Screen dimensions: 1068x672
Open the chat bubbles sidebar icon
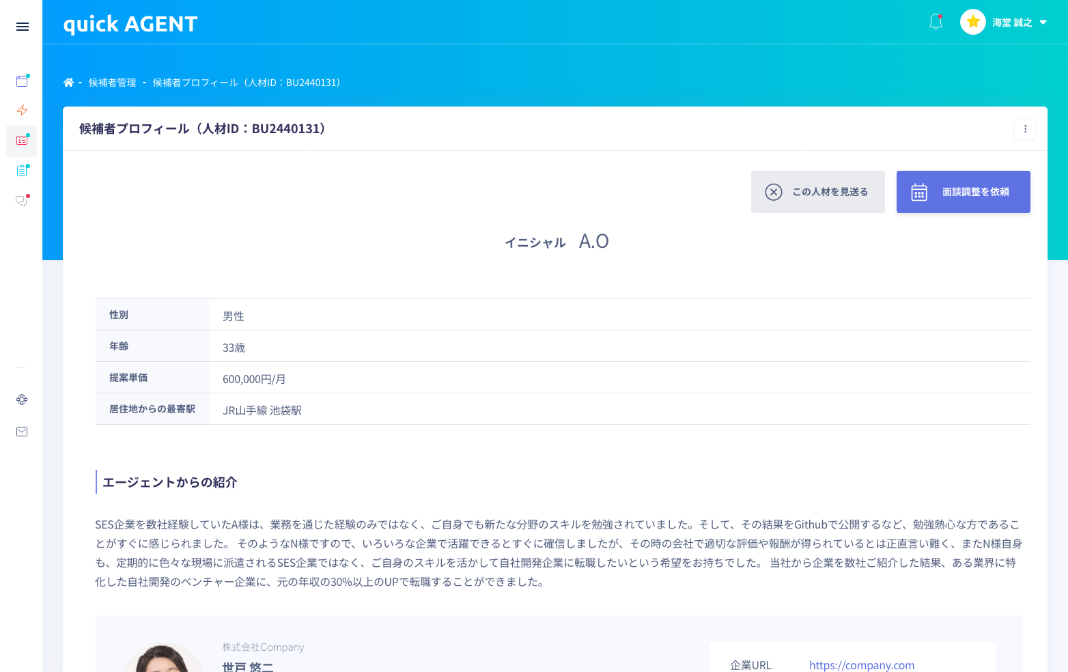pos(22,200)
